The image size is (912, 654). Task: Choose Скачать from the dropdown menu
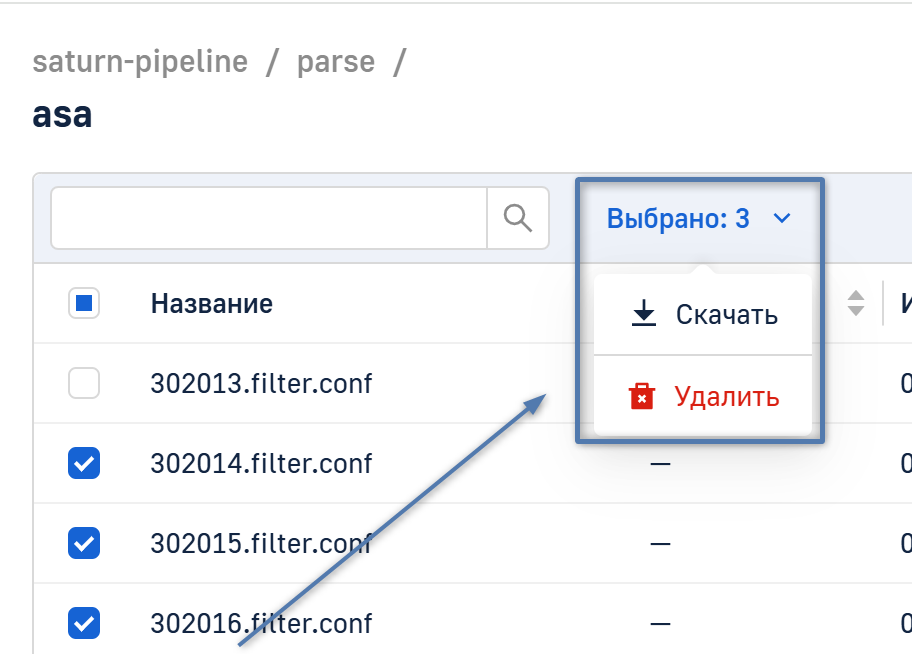pos(726,315)
